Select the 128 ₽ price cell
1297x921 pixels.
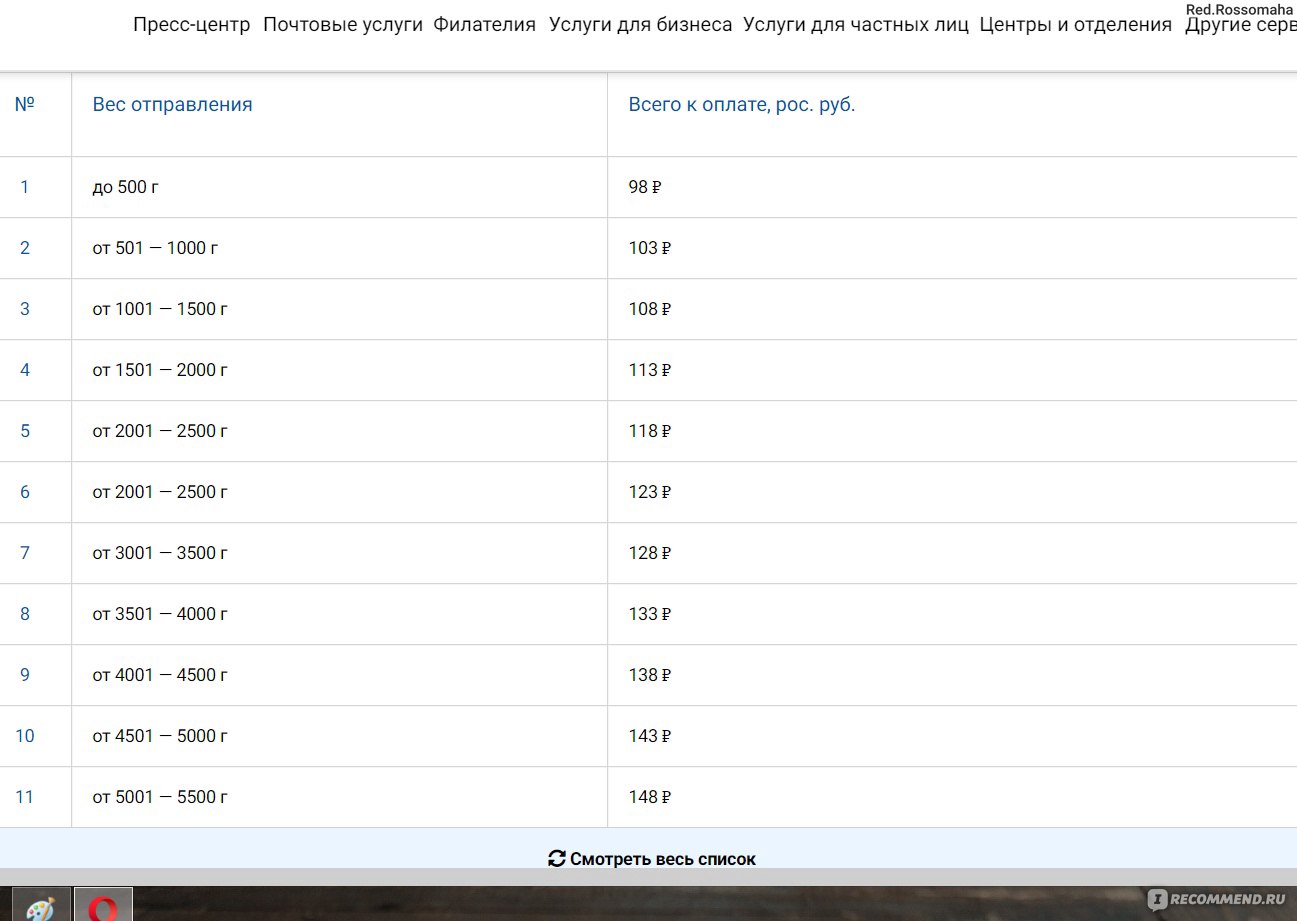[x=952, y=553]
